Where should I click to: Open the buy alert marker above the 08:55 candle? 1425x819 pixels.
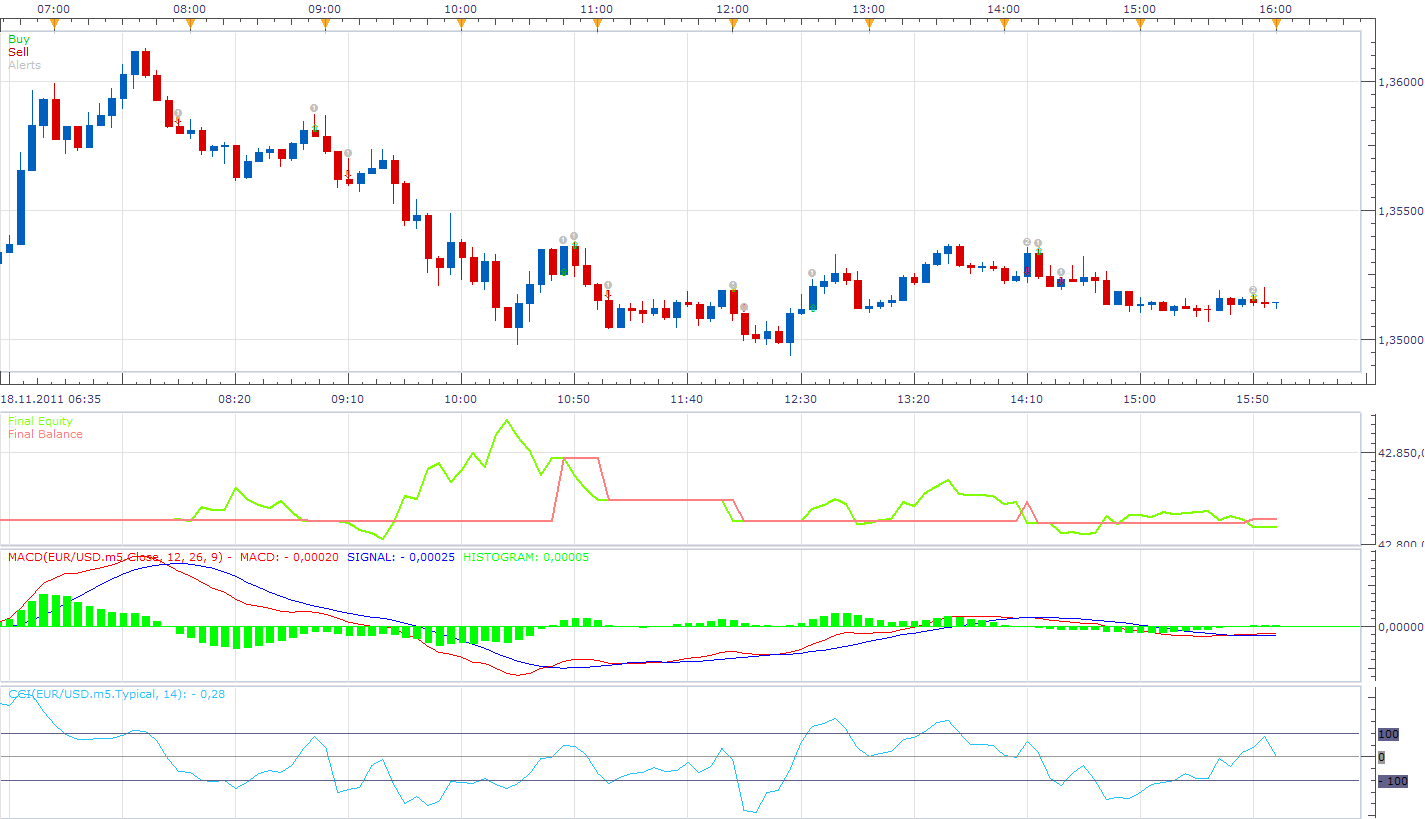click(314, 108)
